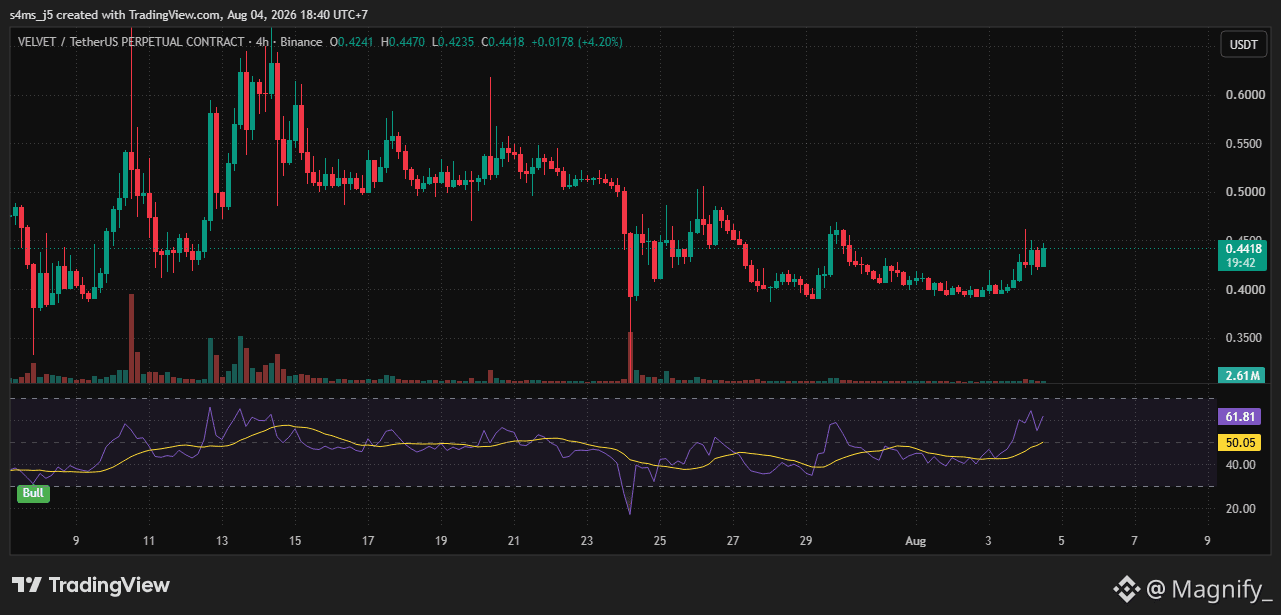Screen dimensions: 1281x615
Task: Click date 3 on the time axis
Action: 989,541
